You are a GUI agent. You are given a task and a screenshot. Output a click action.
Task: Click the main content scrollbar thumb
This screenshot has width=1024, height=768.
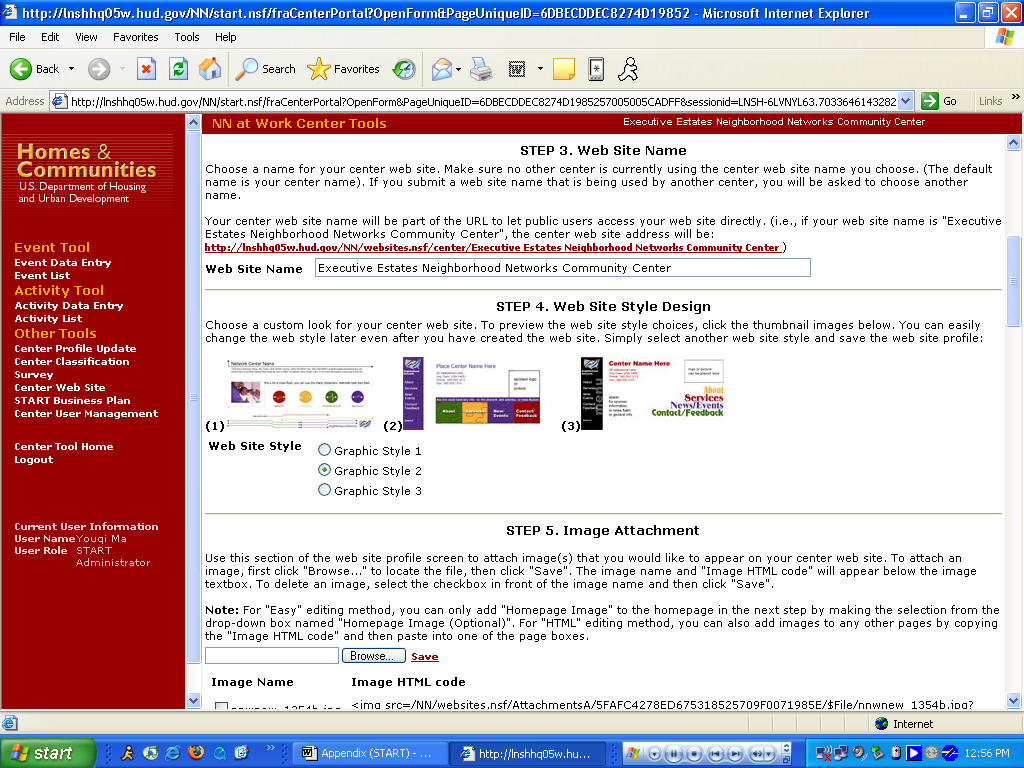1013,281
